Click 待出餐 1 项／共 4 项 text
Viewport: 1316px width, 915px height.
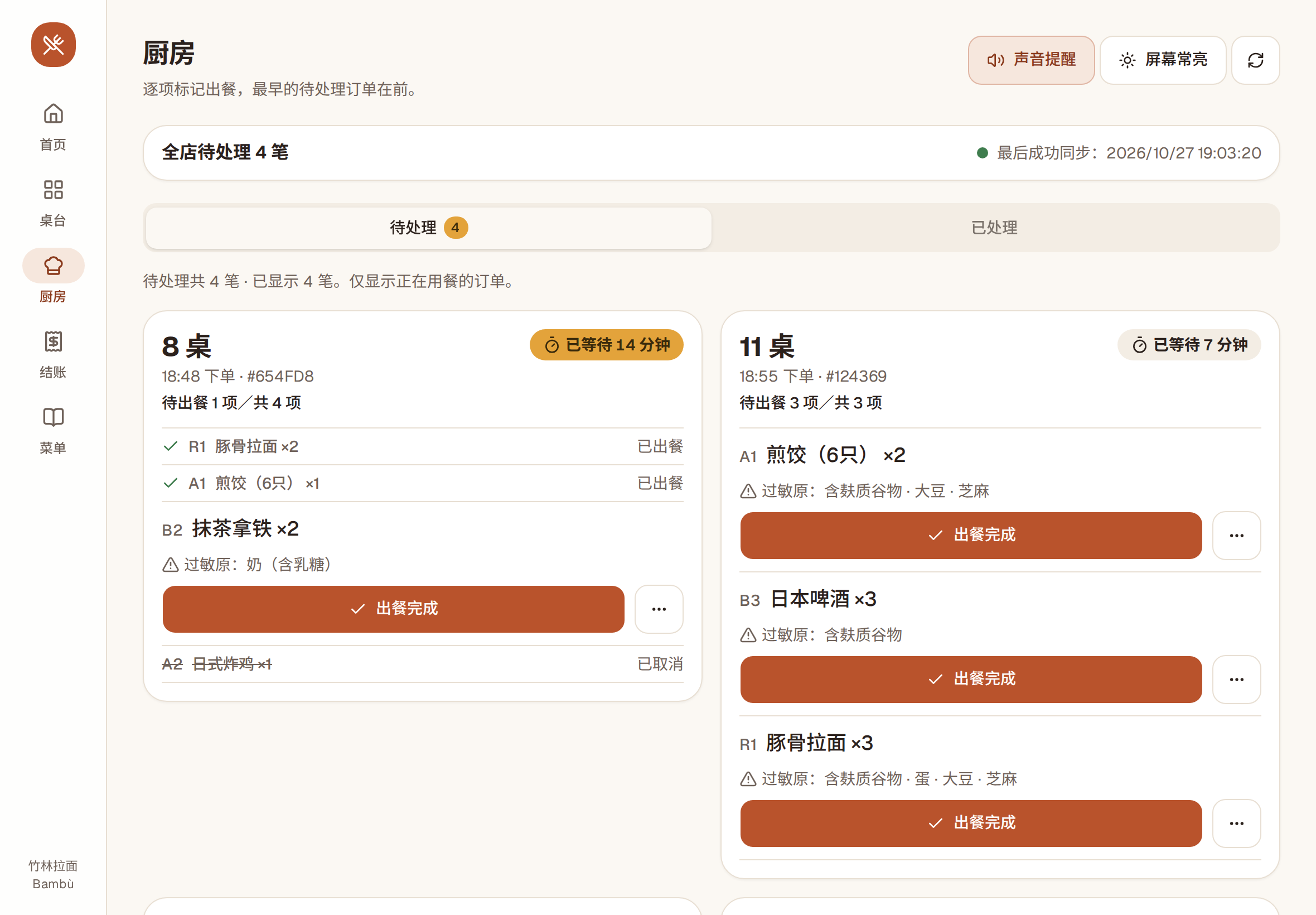(x=231, y=402)
